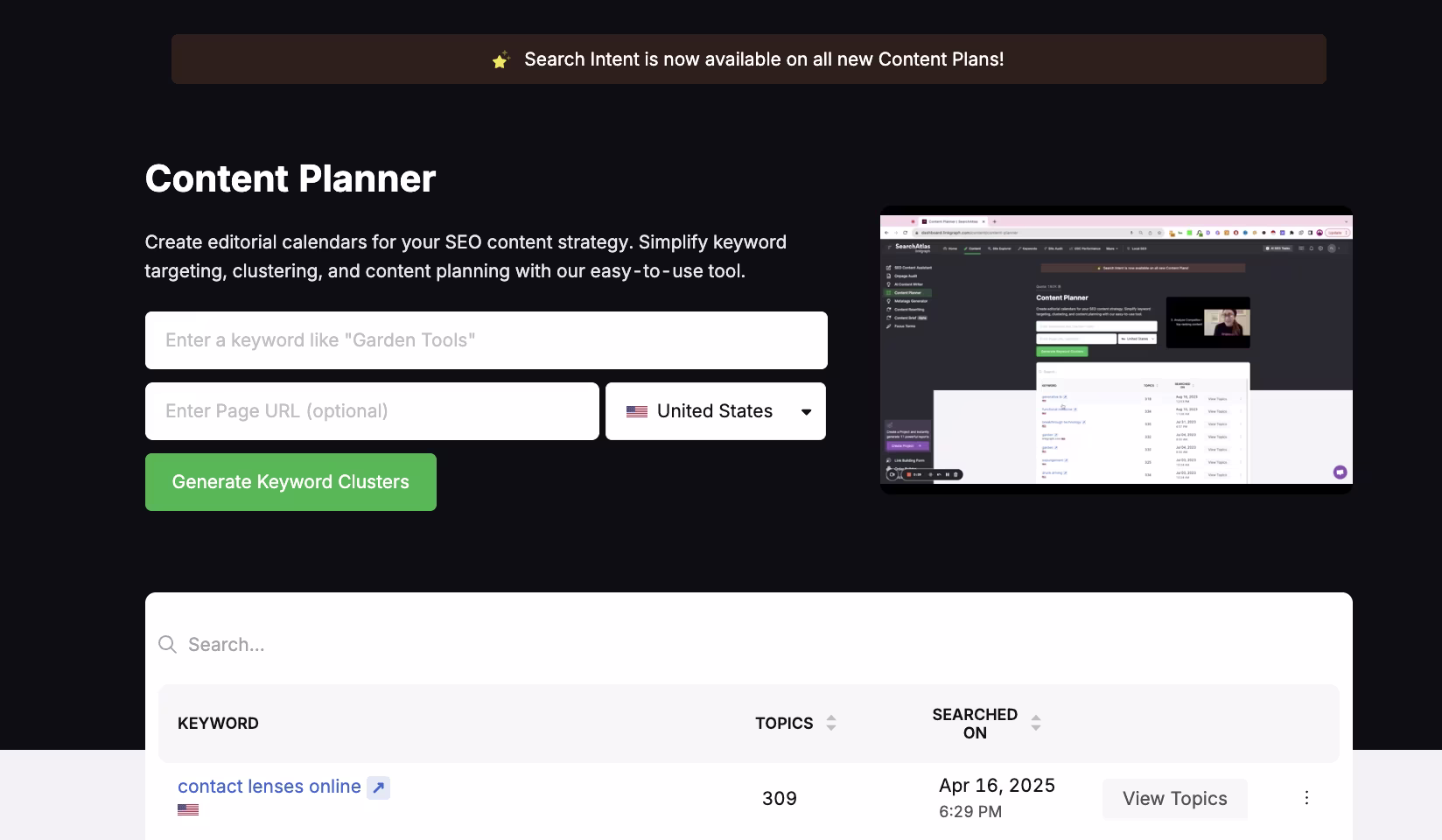Click the Generate Keyword Clusters button
This screenshot has width=1442, height=840.
290,481
